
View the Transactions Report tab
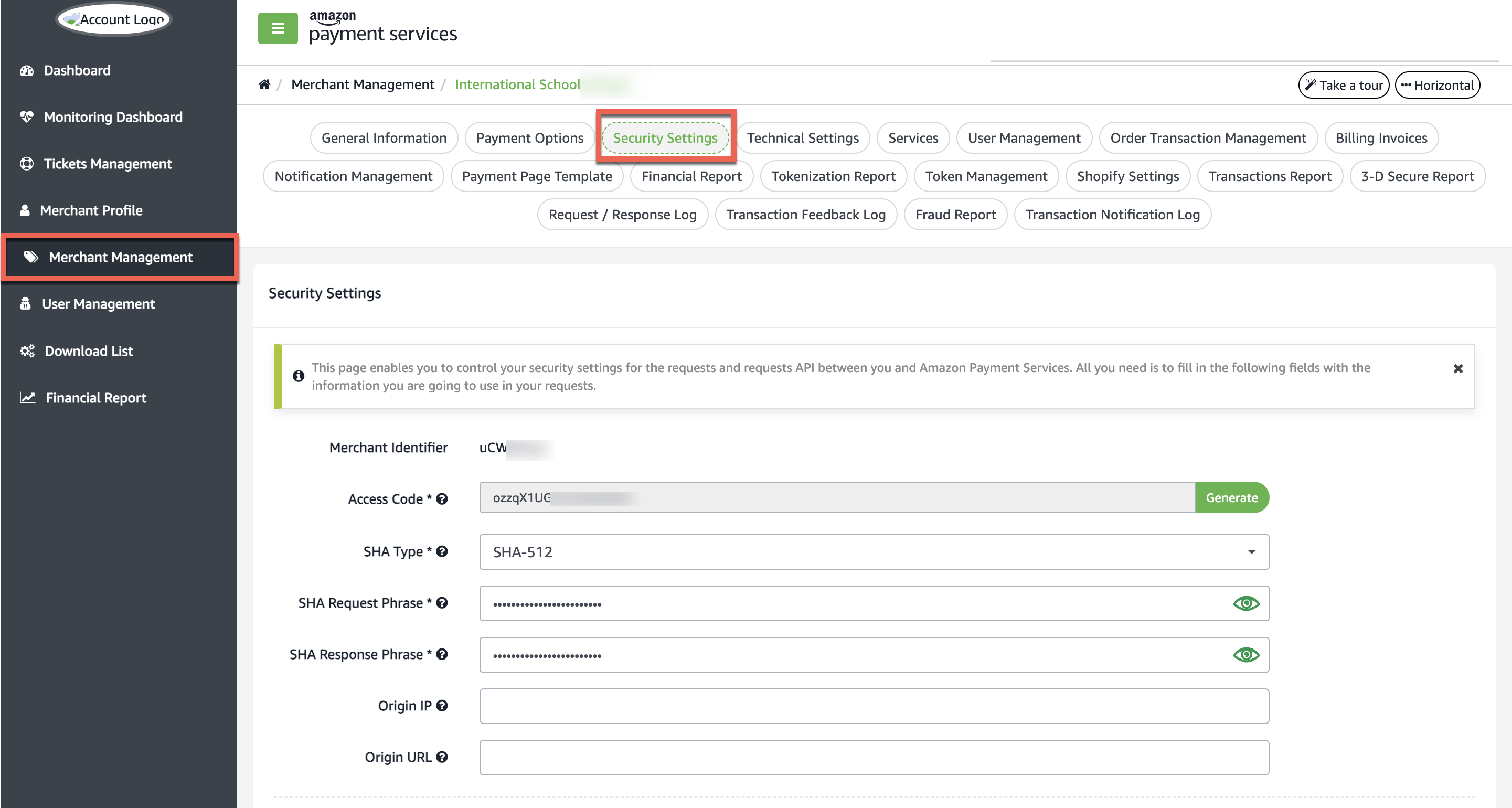tap(1270, 176)
